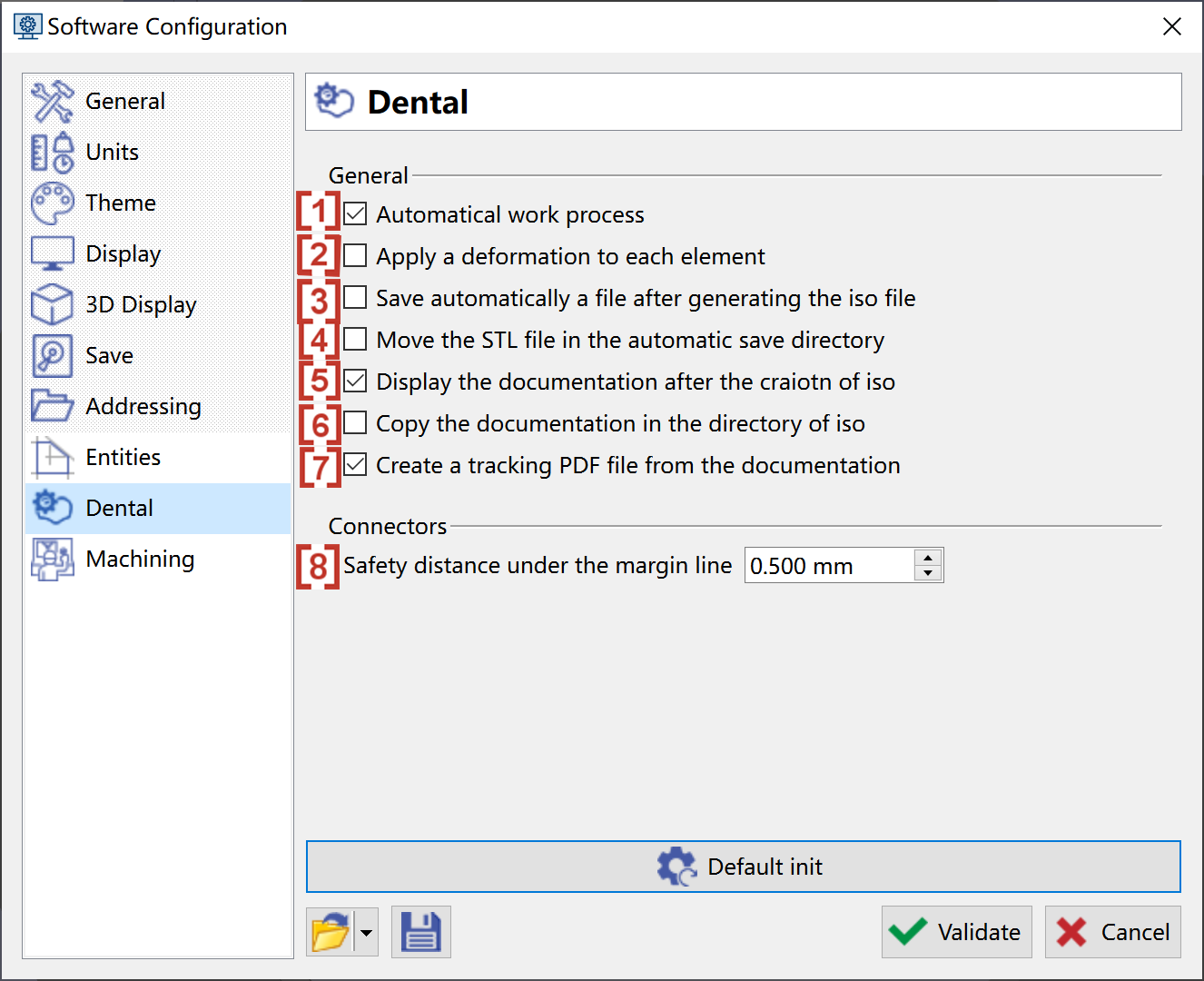Disable Automatical work process checkbox
This screenshot has width=1204, height=981.
click(356, 214)
